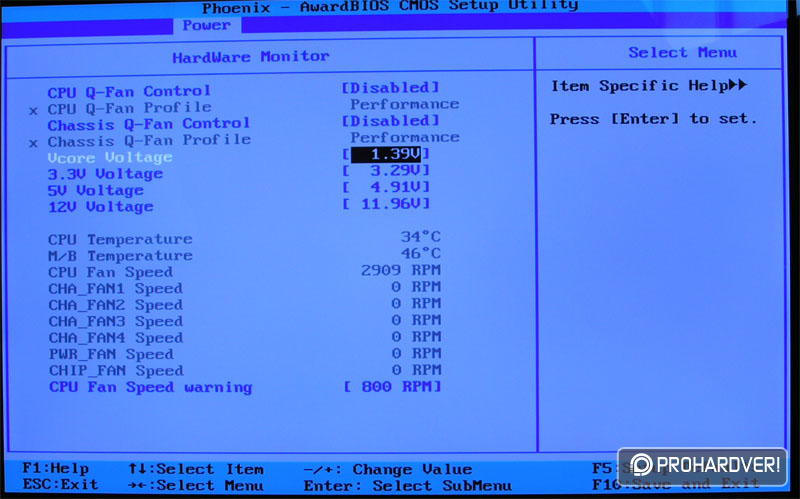Screen dimensions: 800x499
Task: Click the Chassis Q-Fan Profile Performance value
Action: 405,138
